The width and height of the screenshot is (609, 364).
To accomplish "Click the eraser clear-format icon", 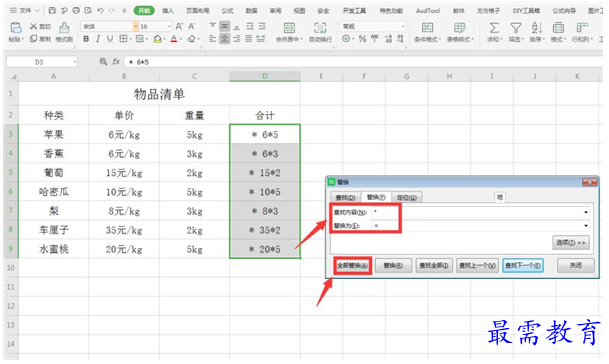I will (191, 39).
